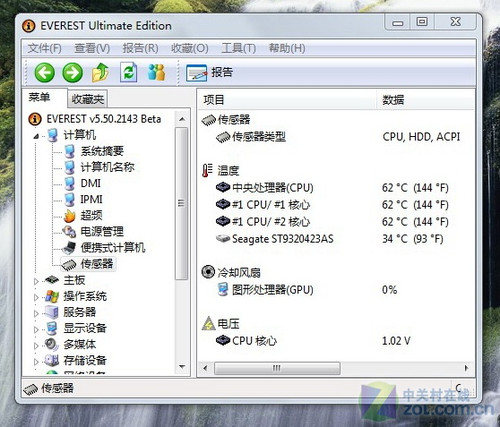The width and height of the screenshot is (500, 427).
Task: Open the users toolbar icon
Action: (156, 72)
